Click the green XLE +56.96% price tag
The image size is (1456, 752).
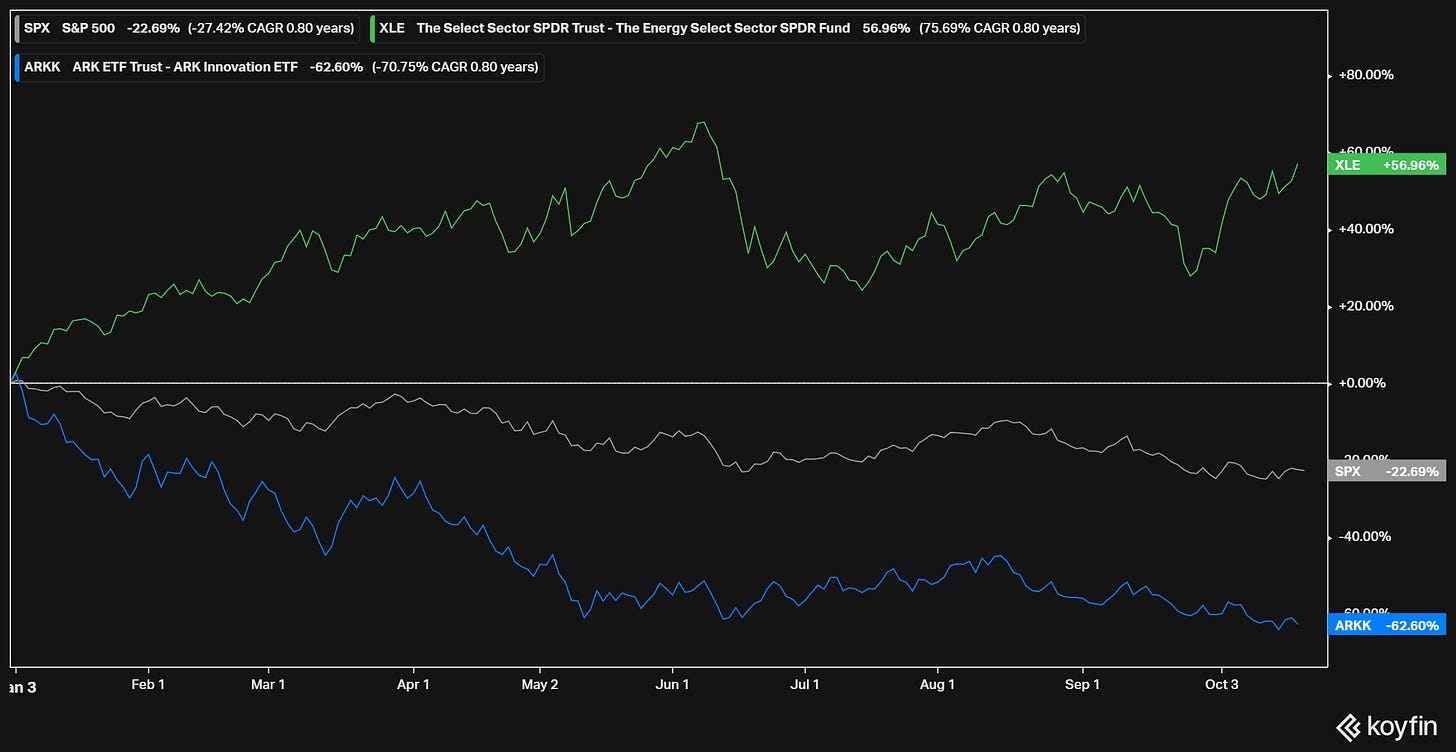pos(1387,165)
